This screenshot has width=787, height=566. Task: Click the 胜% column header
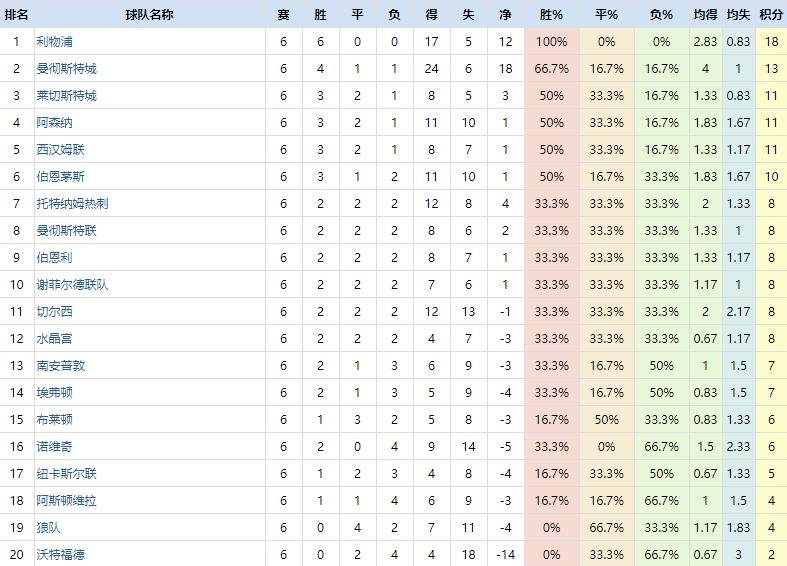(551, 15)
